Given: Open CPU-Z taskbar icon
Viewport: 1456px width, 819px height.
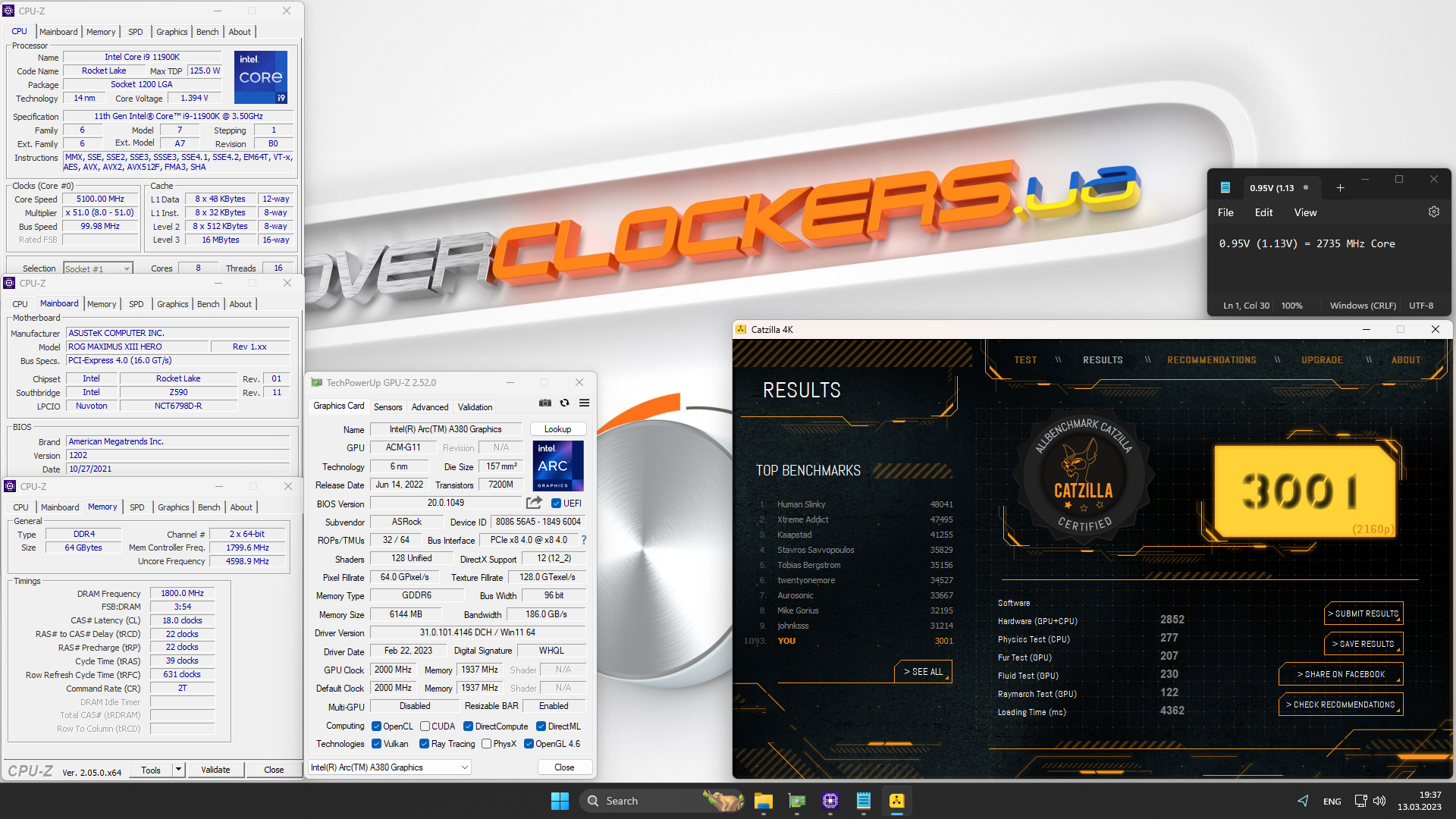Looking at the screenshot, I should (x=830, y=801).
